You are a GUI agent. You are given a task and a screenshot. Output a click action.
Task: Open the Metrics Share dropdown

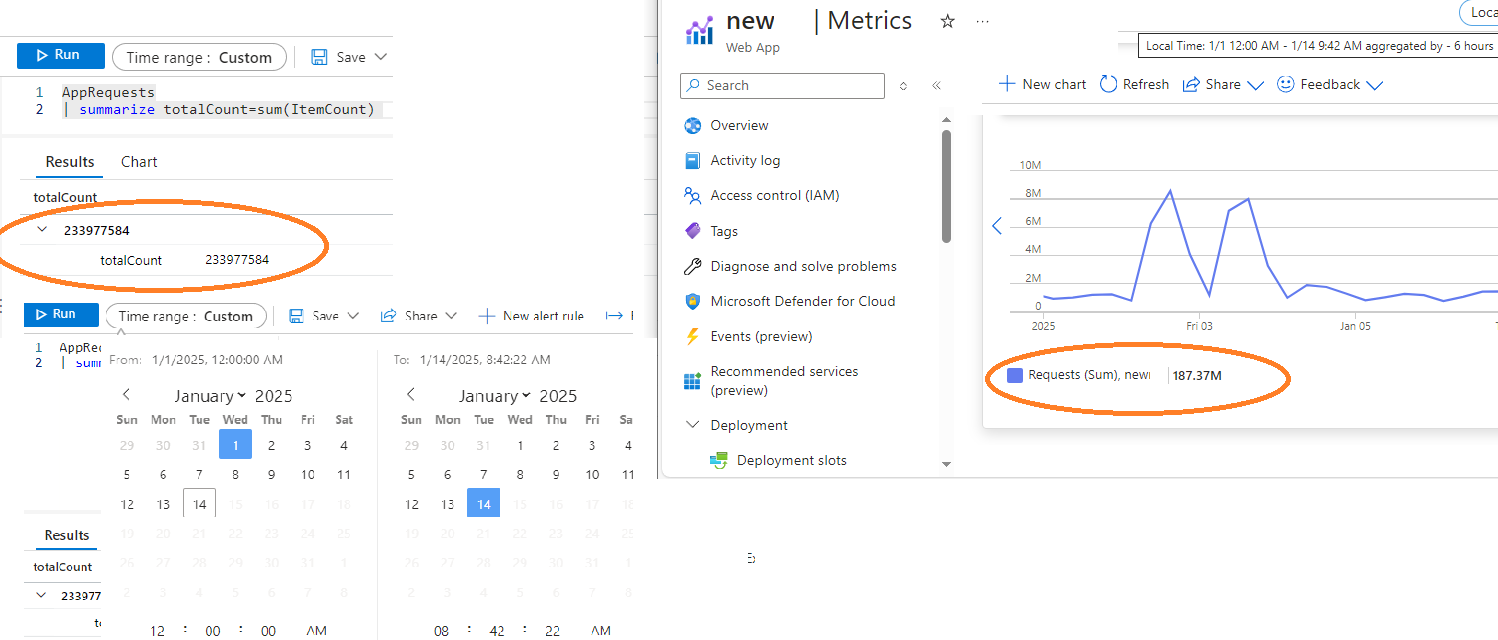[x=1223, y=84]
